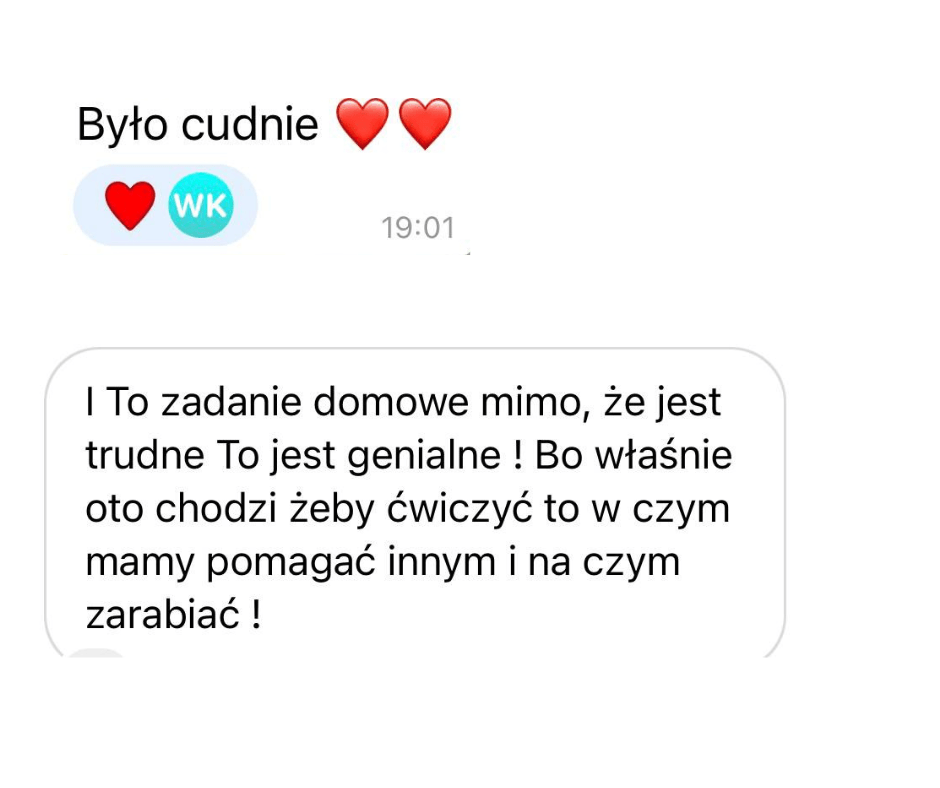Image resolution: width=940 pixels, height=788 pixels.
Task: Tap the partial gray reaction pill under long message
Action: coord(96,653)
